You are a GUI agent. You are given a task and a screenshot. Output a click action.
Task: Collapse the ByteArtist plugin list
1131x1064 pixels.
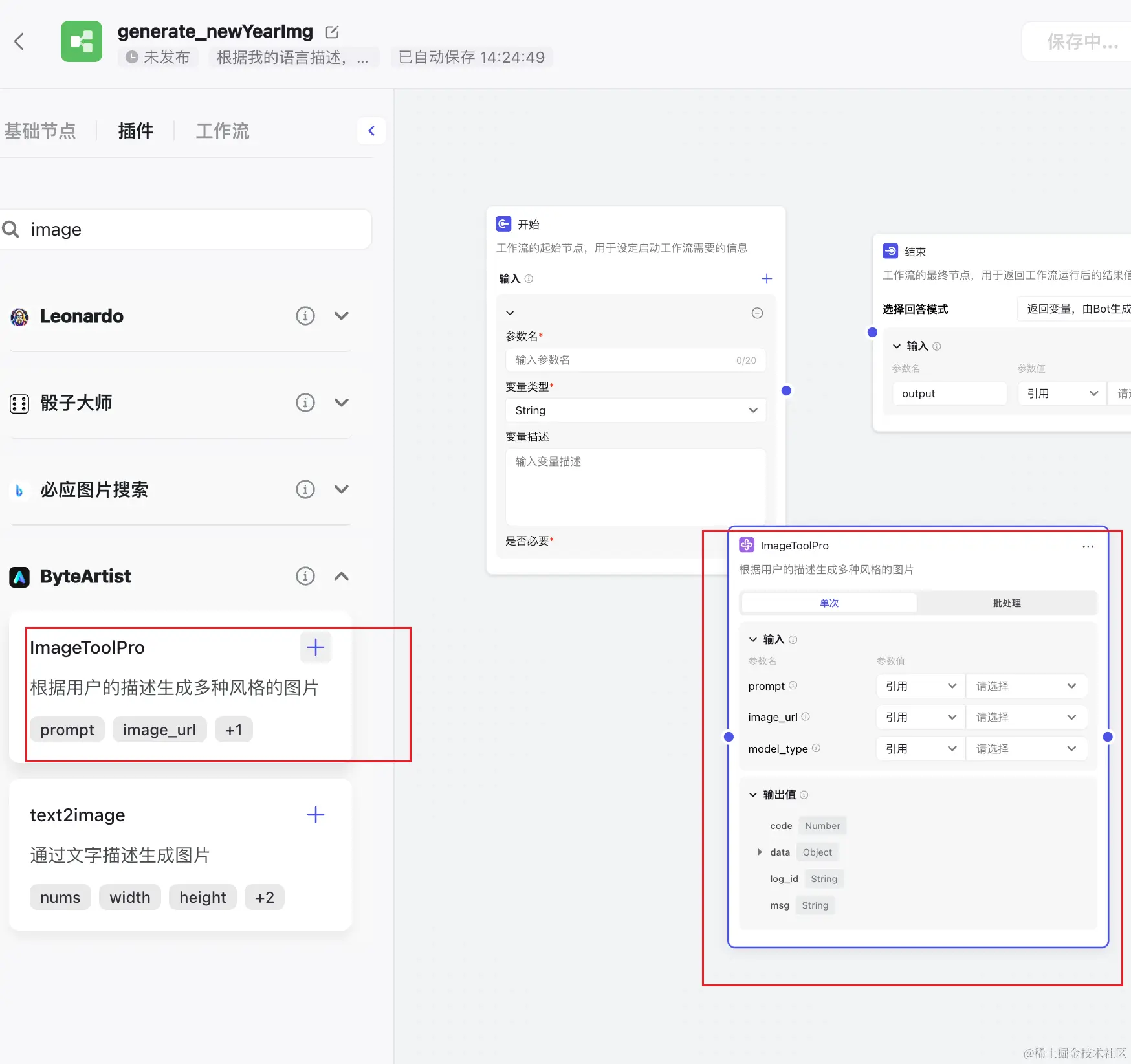coord(342,576)
